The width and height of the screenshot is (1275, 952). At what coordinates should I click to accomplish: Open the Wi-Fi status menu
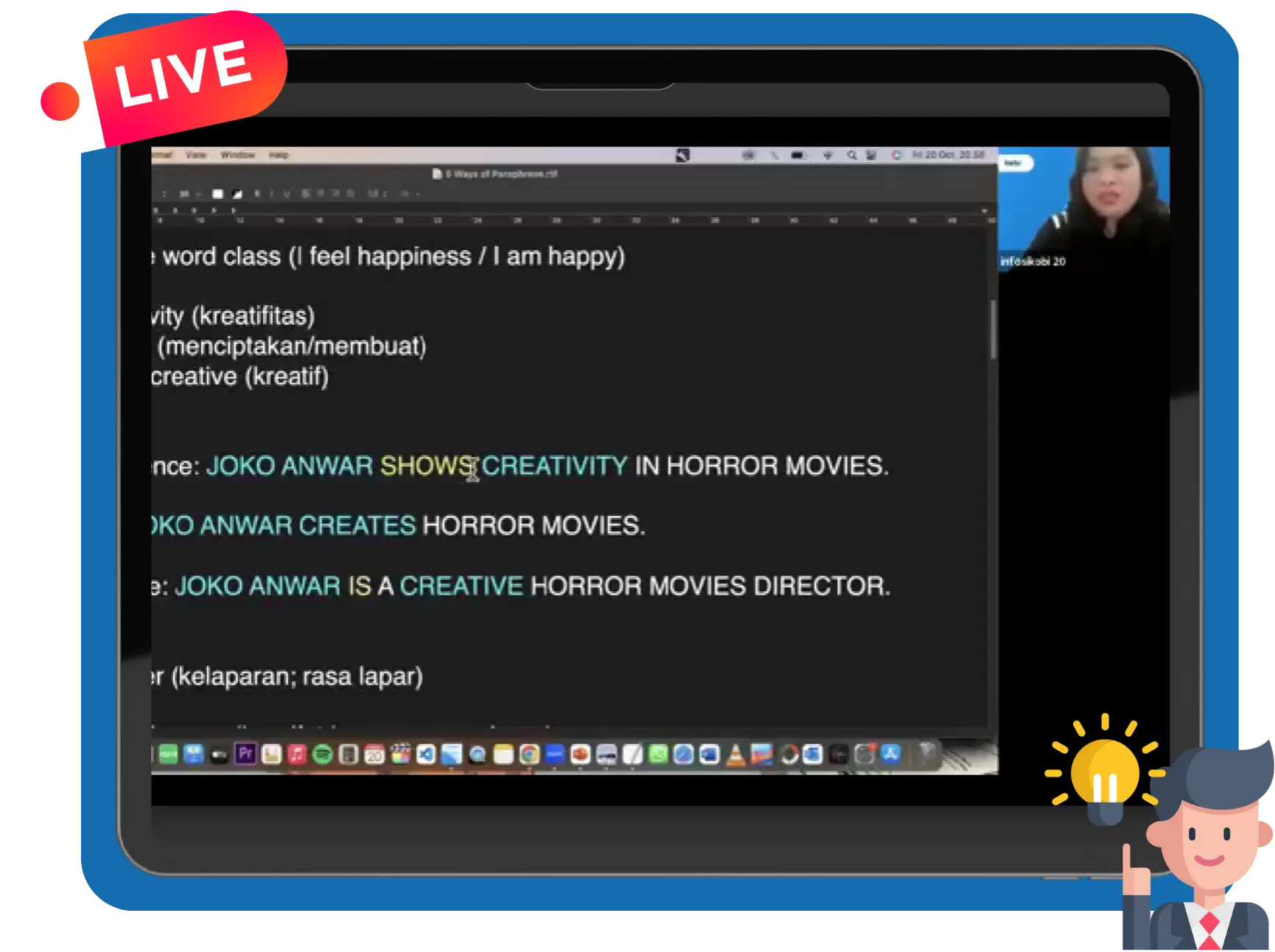coord(828,155)
